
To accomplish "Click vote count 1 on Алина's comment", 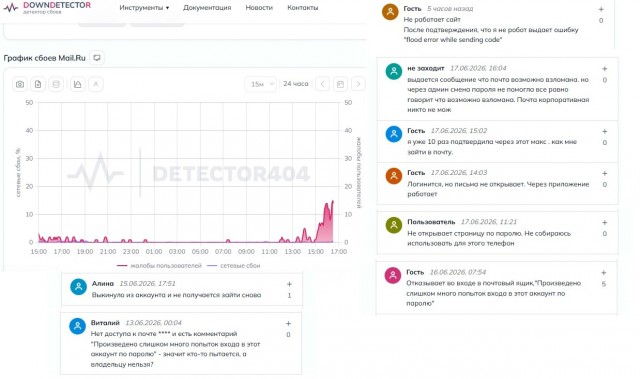I will (x=289, y=295).
